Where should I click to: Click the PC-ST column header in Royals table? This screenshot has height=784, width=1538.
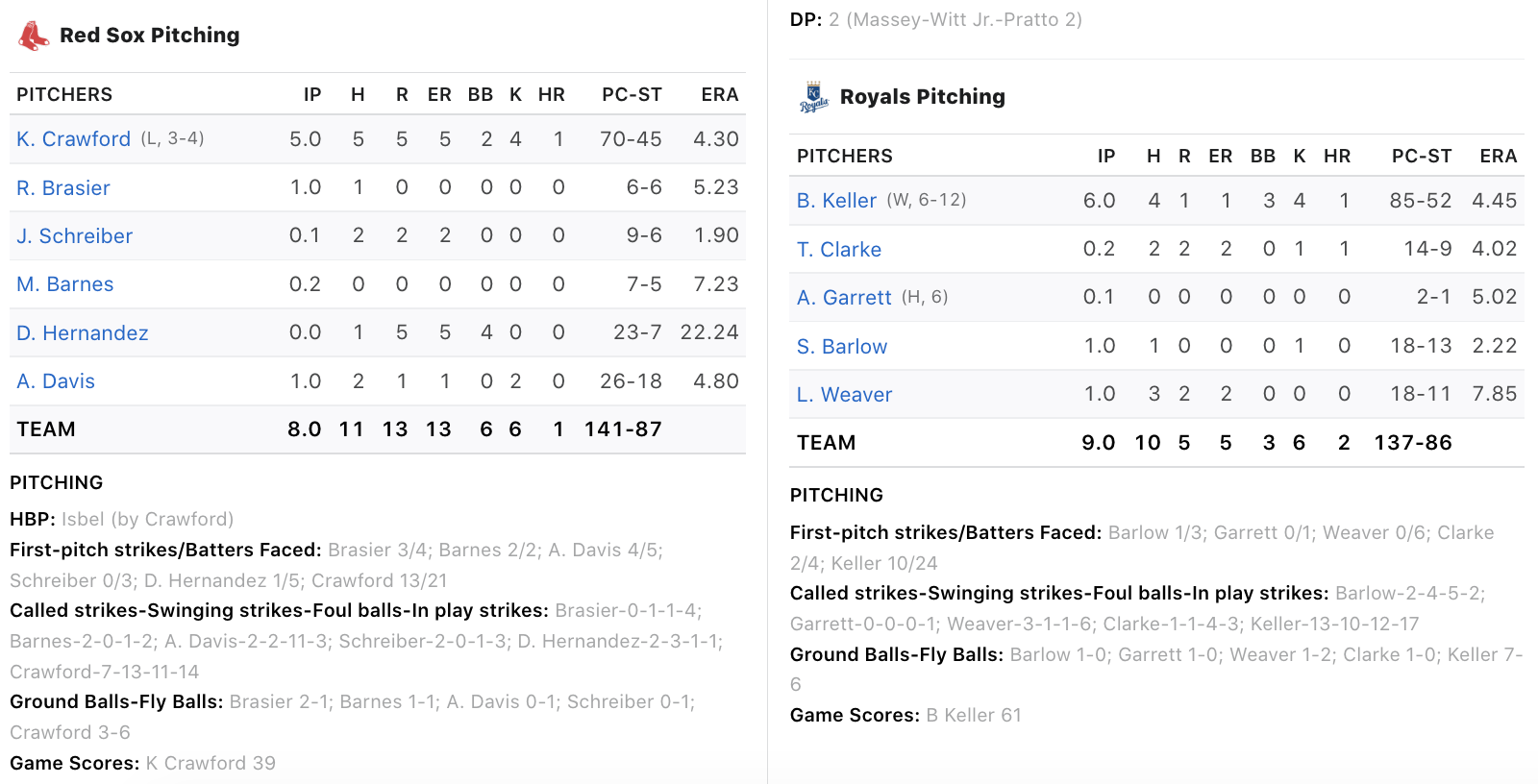(1422, 157)
